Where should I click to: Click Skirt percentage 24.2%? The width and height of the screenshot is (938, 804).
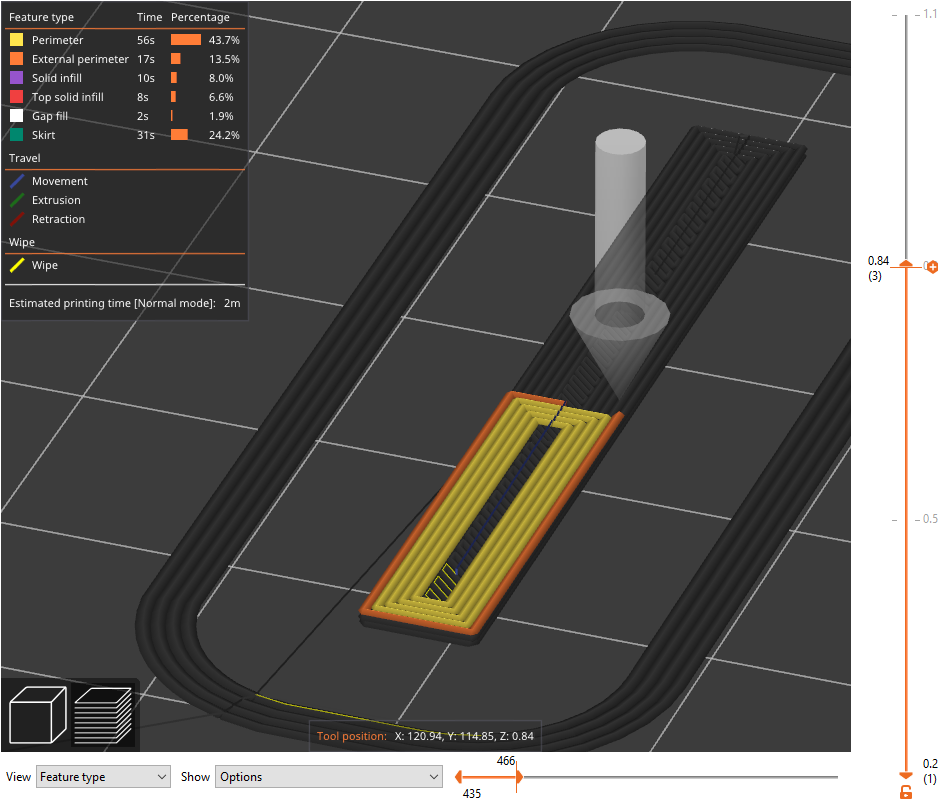click(224, 135)
